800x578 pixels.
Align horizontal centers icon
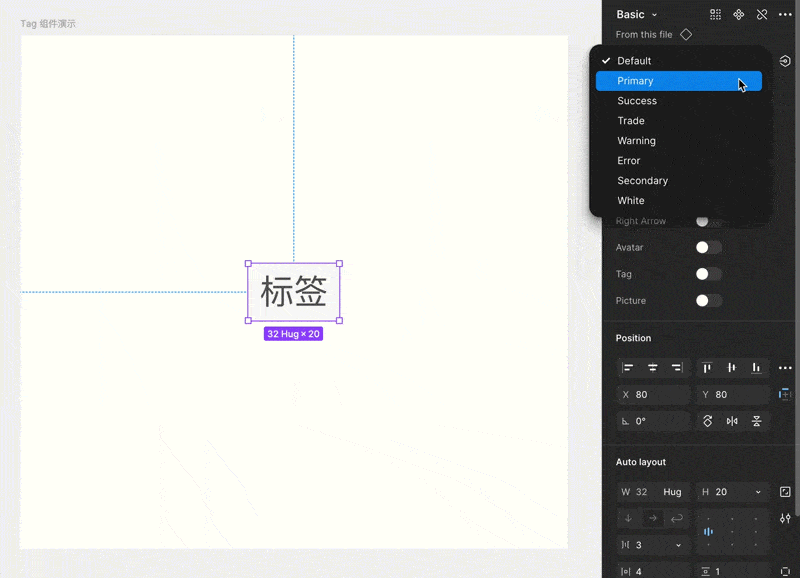coord(653,368)
